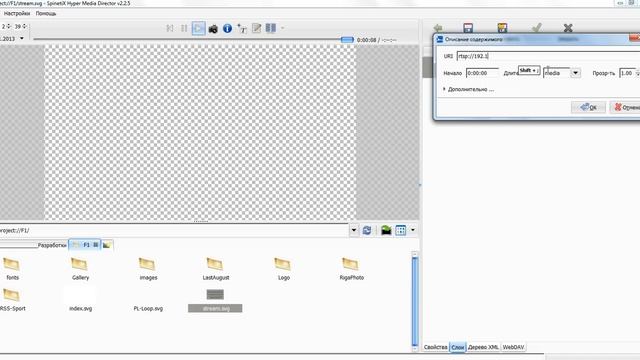Select the add text tool icon
Image resolution: width=640 pixels, height=360 pixels.
(242, 29)
